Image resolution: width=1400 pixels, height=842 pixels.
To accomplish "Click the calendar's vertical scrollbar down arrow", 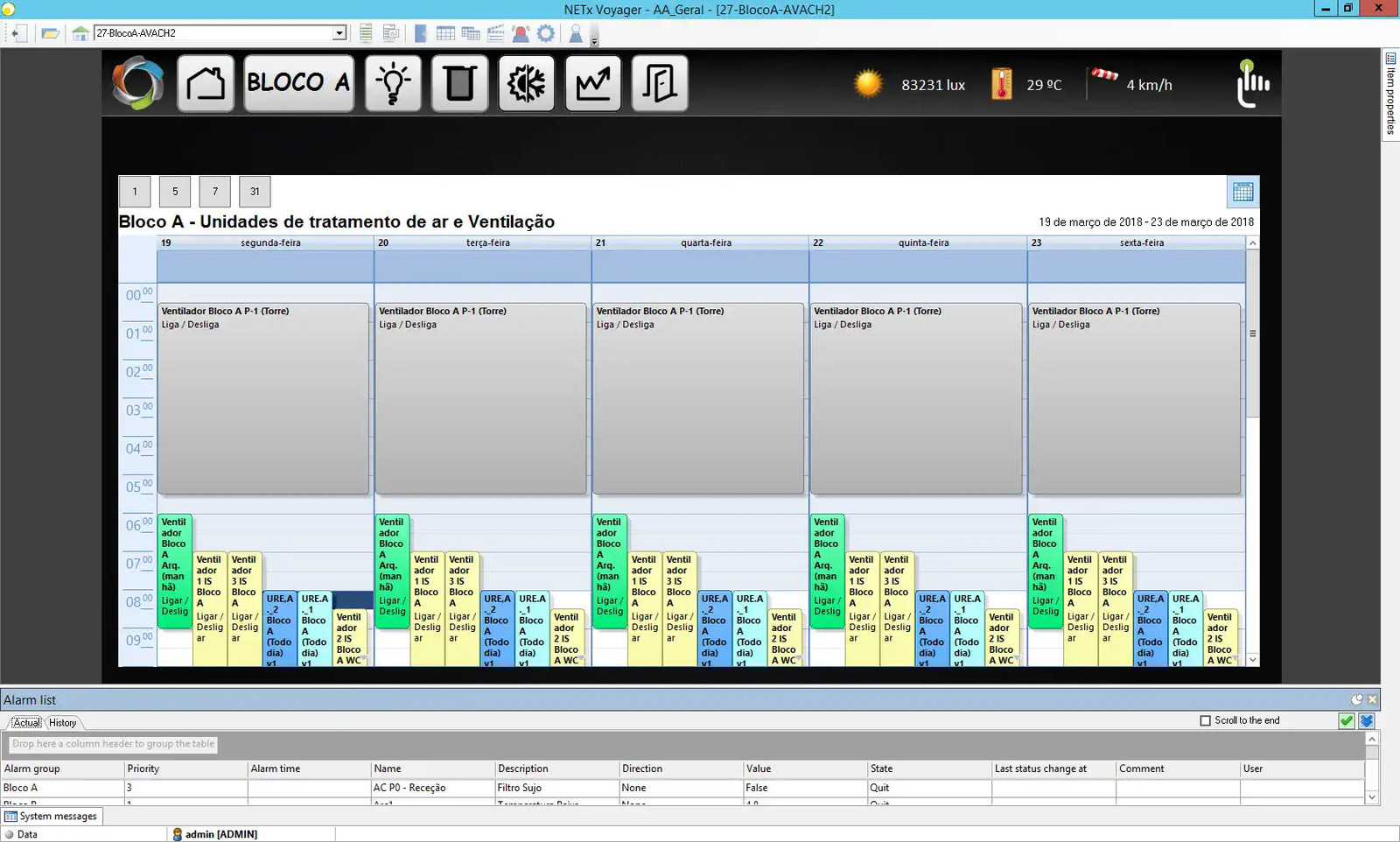I will [1252, 660].
